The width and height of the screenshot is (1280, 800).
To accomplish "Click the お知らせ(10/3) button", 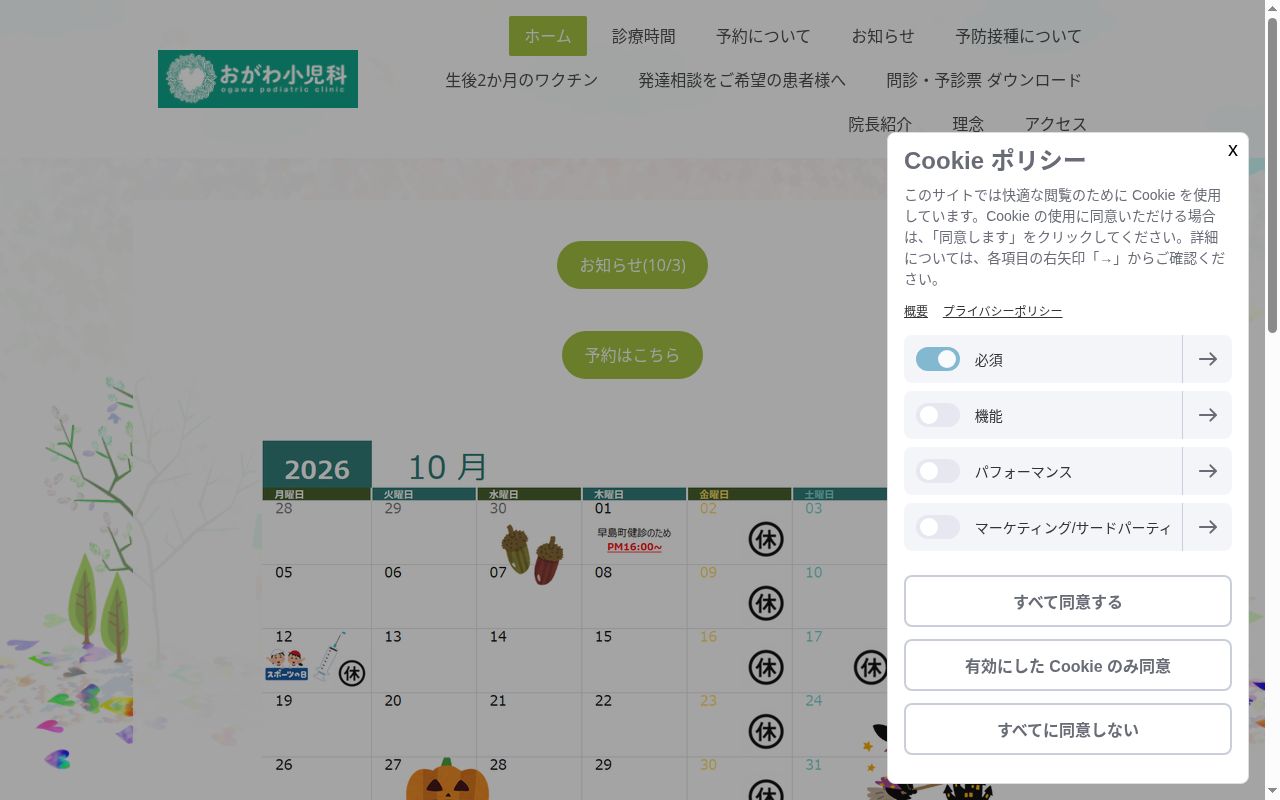I will point(633,265).
